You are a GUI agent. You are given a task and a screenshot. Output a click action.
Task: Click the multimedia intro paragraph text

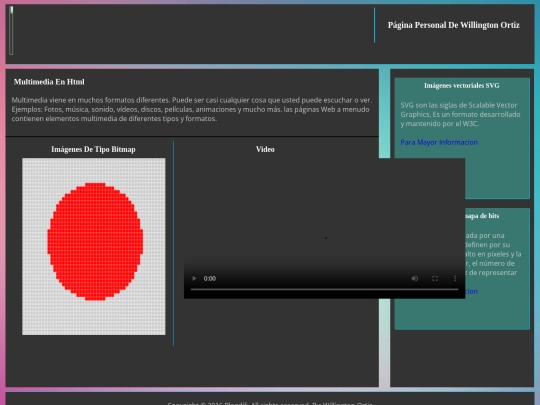(192, 109)
